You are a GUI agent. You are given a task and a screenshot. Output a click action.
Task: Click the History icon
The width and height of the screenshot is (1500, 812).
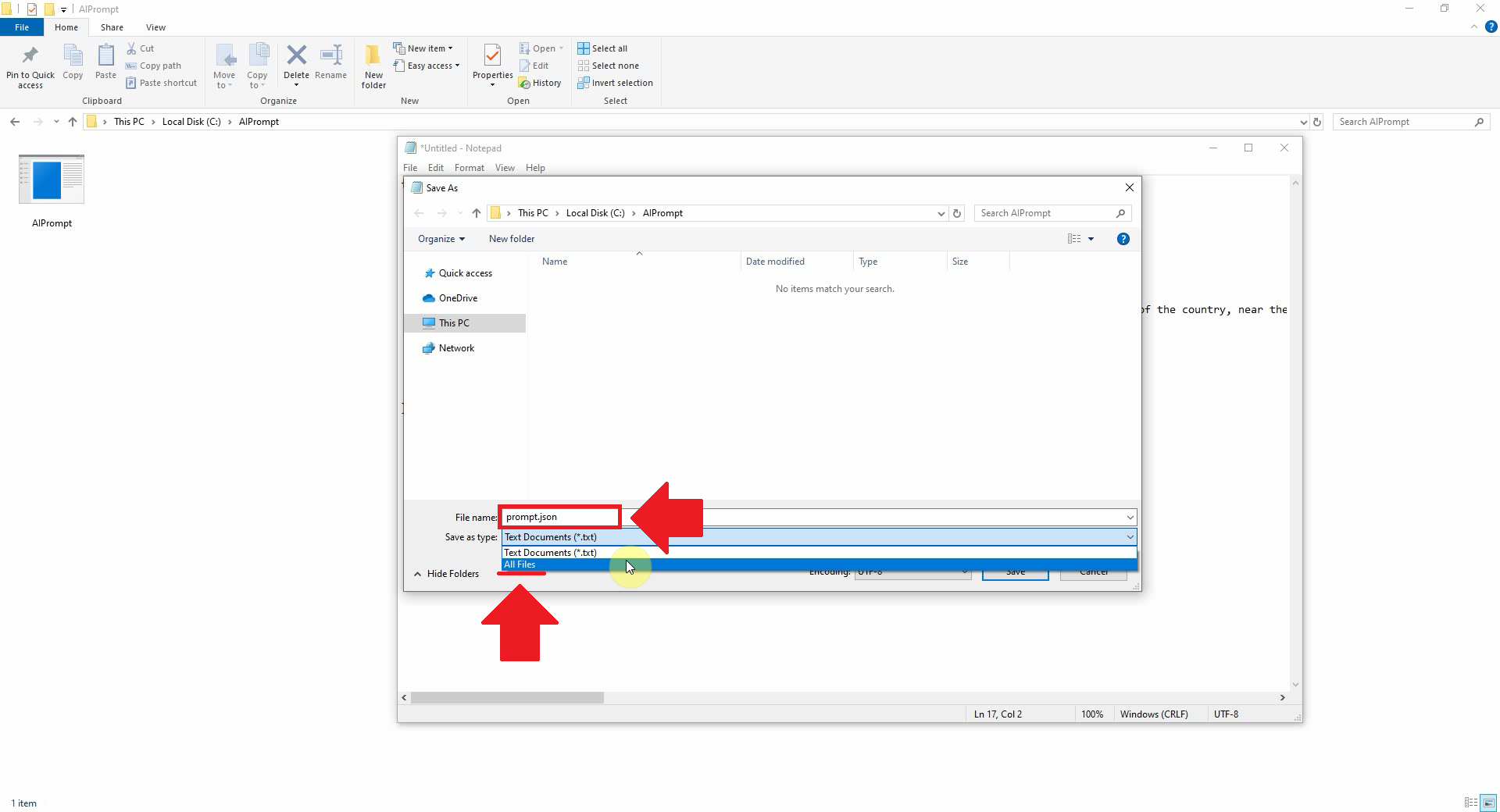525,83
